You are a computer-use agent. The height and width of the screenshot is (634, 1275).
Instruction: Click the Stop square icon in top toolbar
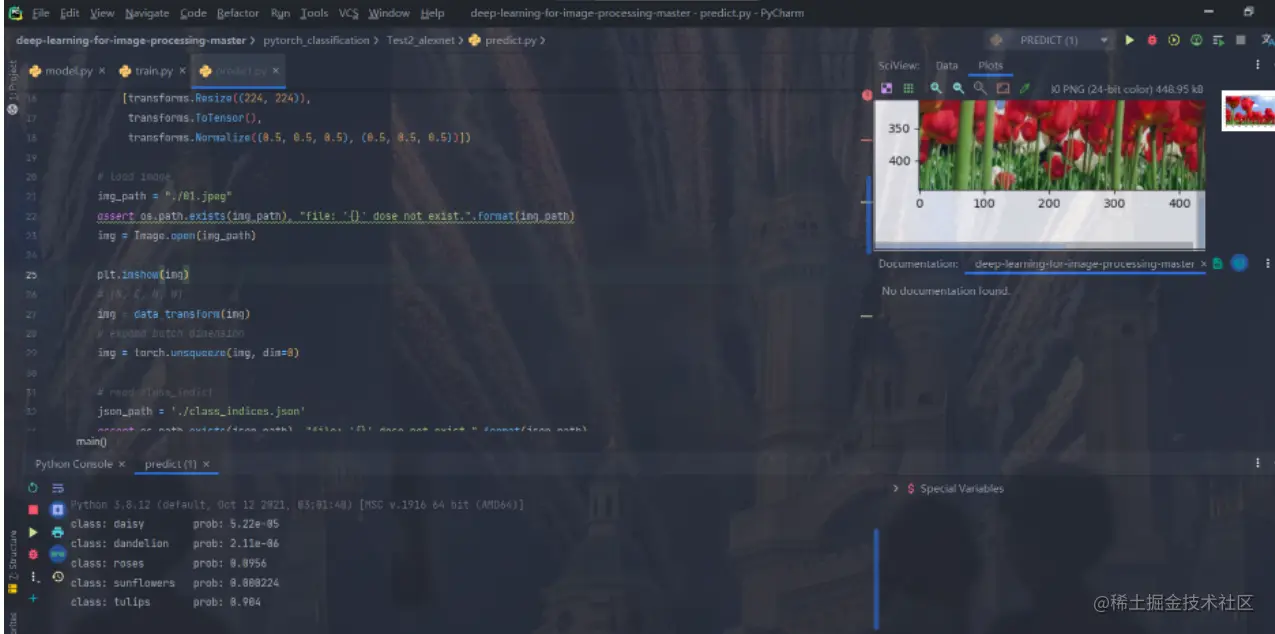tap(1241, 40)
